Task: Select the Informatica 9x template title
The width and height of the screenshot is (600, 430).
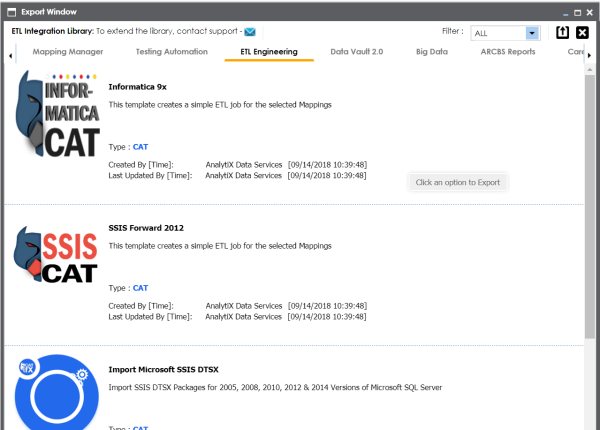Action: 137,86
